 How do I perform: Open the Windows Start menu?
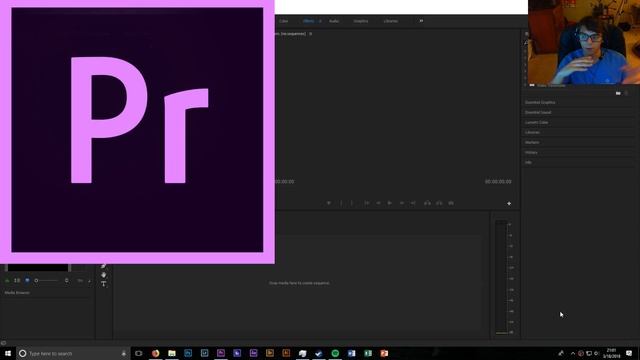click(x=8, y=353)
